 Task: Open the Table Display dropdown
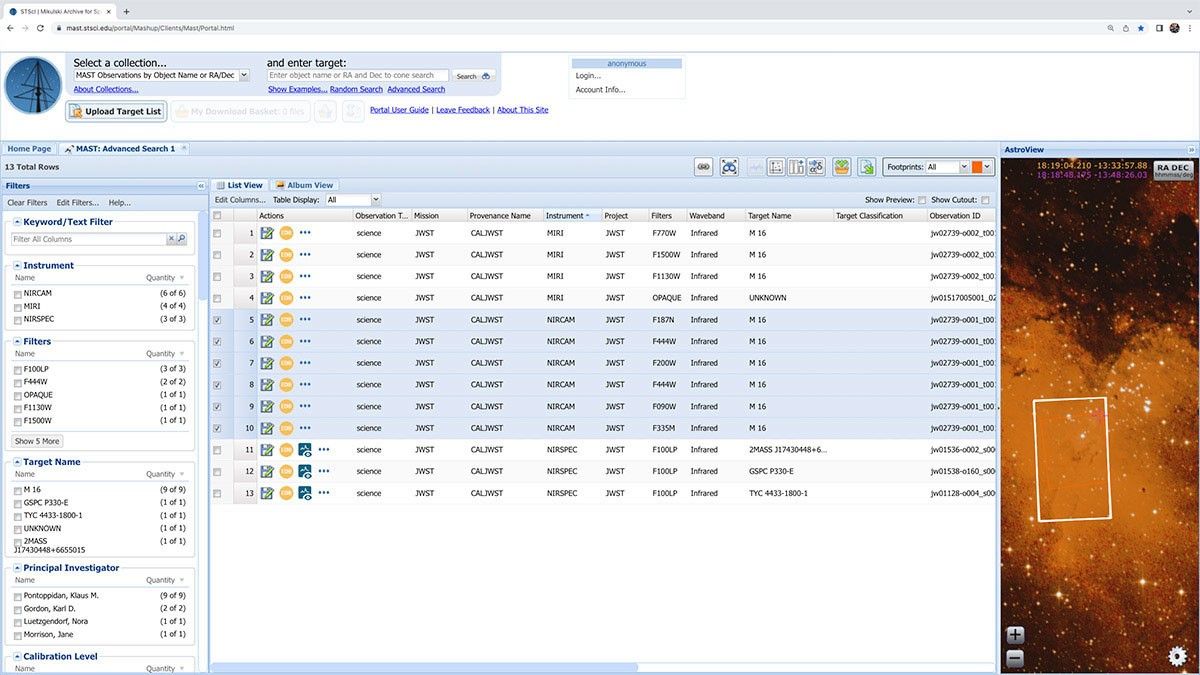(375, 200)
